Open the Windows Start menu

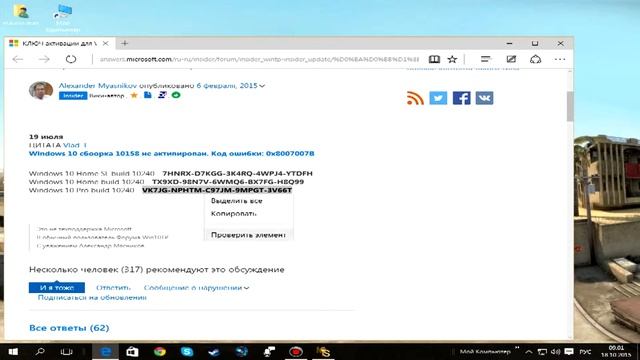coord(13,351)
